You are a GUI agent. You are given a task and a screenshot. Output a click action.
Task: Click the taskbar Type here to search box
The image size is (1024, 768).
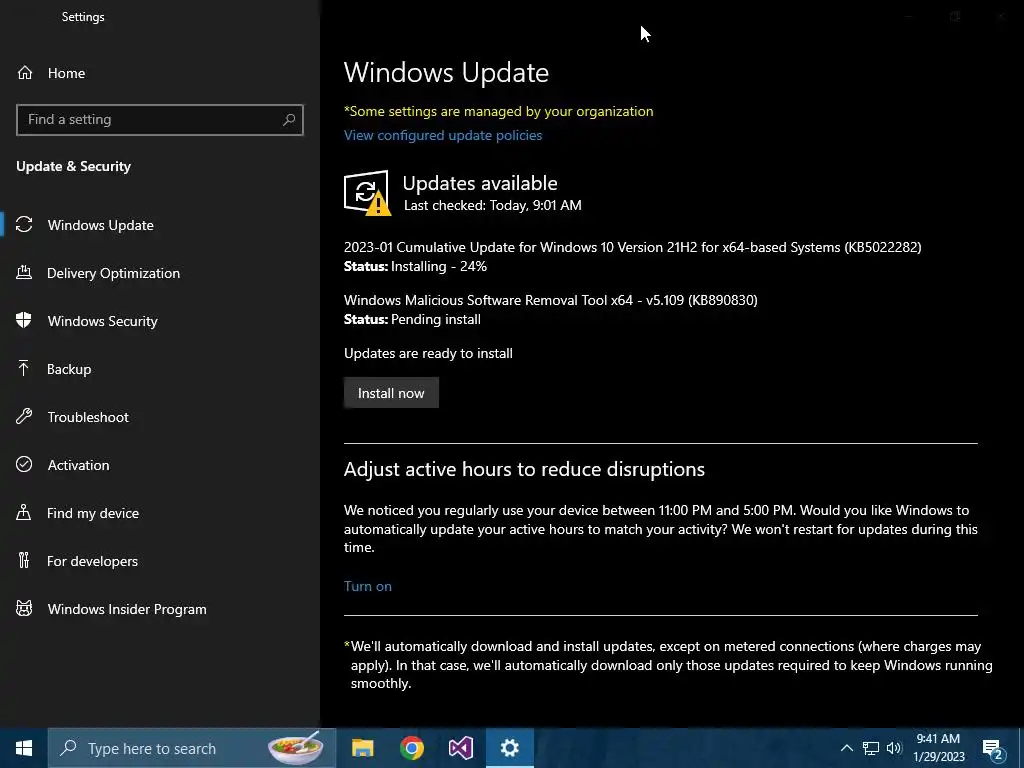(192, 748)
